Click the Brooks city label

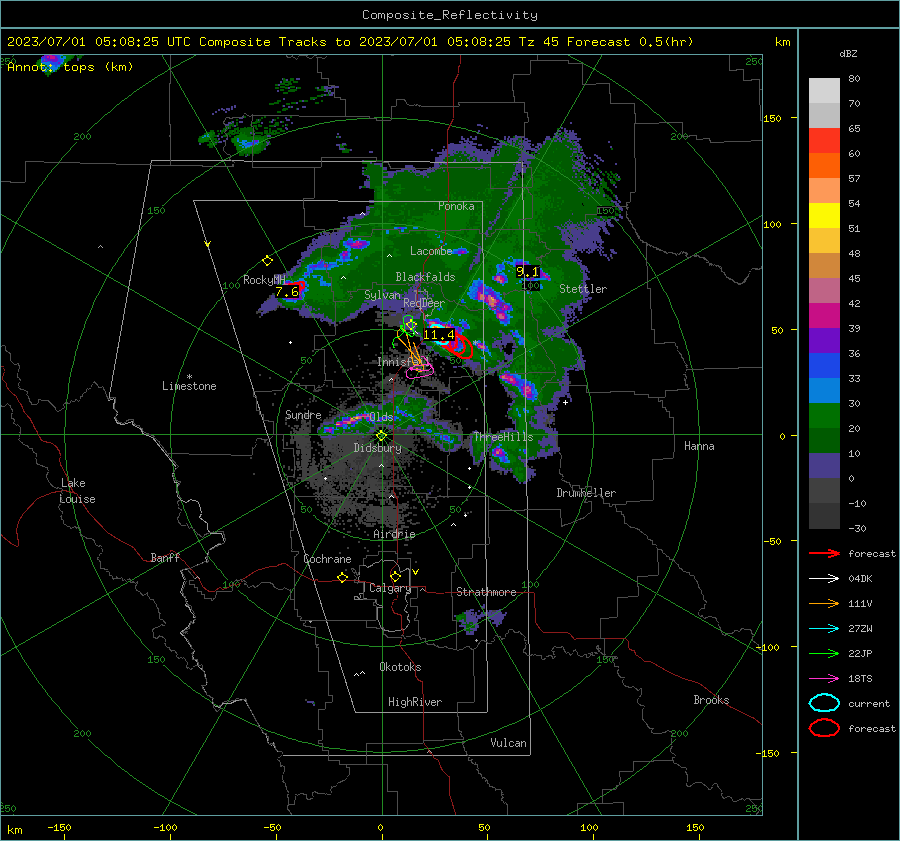click(711, 700)
